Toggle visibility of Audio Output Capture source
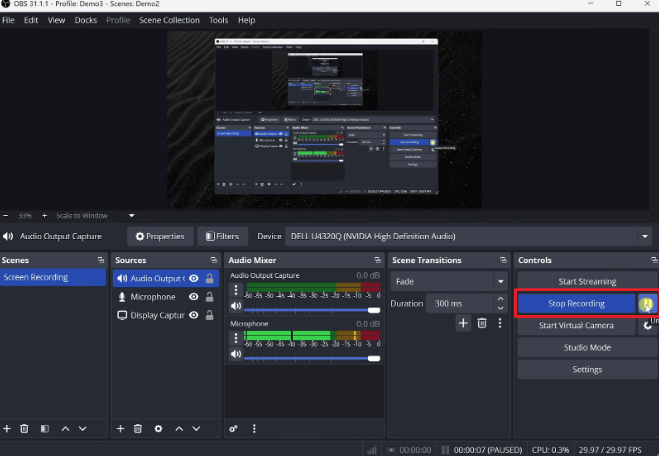The height and width of the screenshot is (456, 659). 194,278
